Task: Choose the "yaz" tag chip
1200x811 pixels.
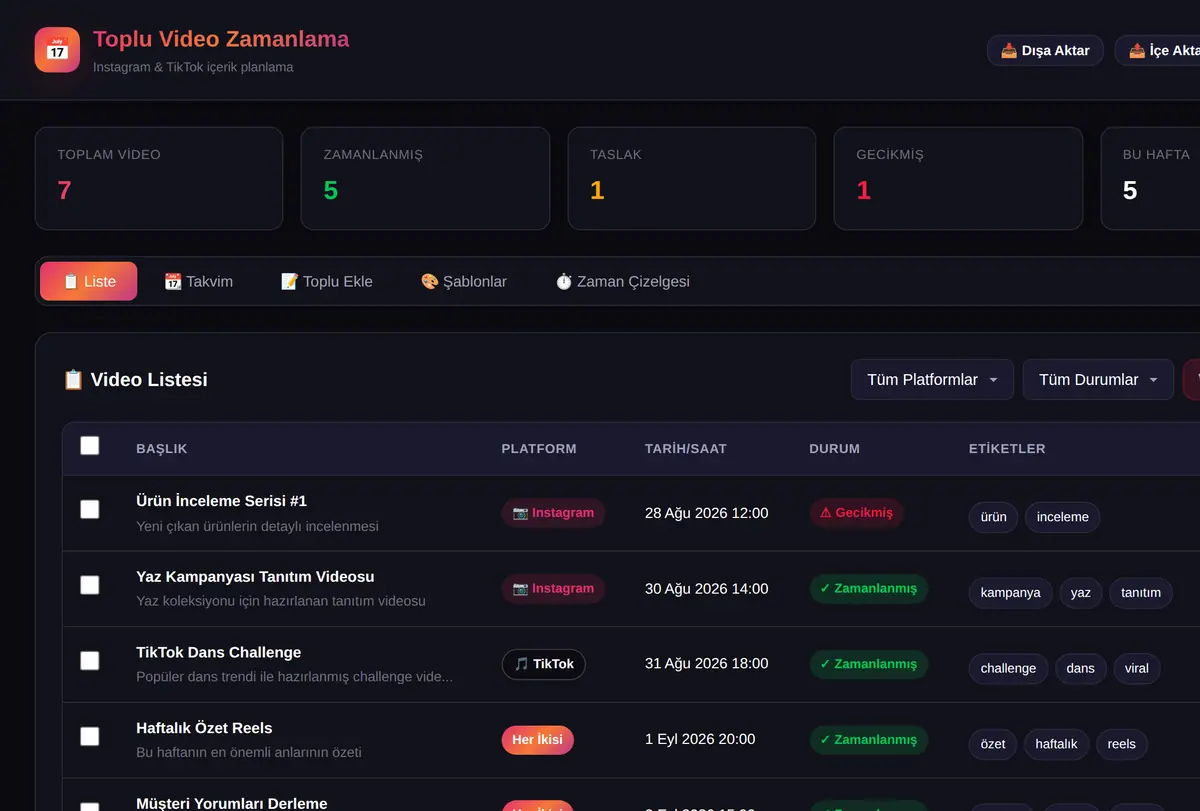Action: pos(1080,593)
